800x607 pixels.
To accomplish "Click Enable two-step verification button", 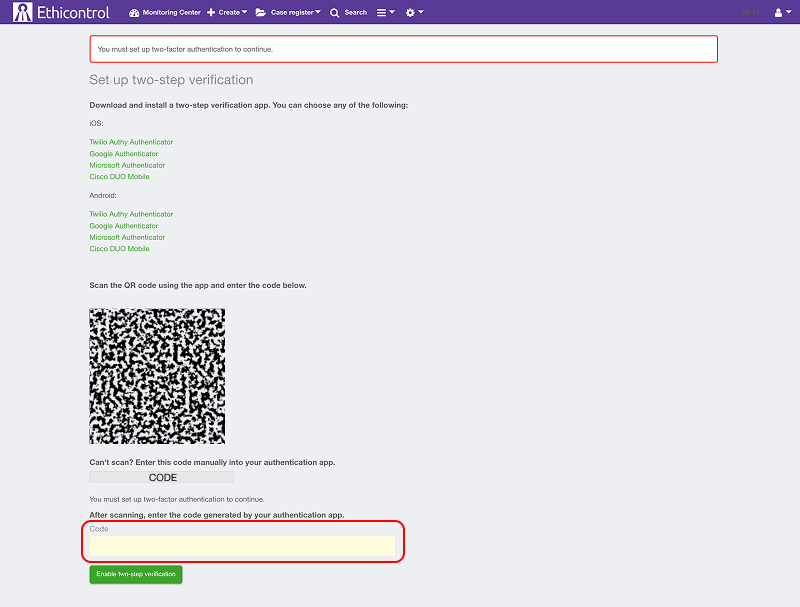I will [136, 574].
